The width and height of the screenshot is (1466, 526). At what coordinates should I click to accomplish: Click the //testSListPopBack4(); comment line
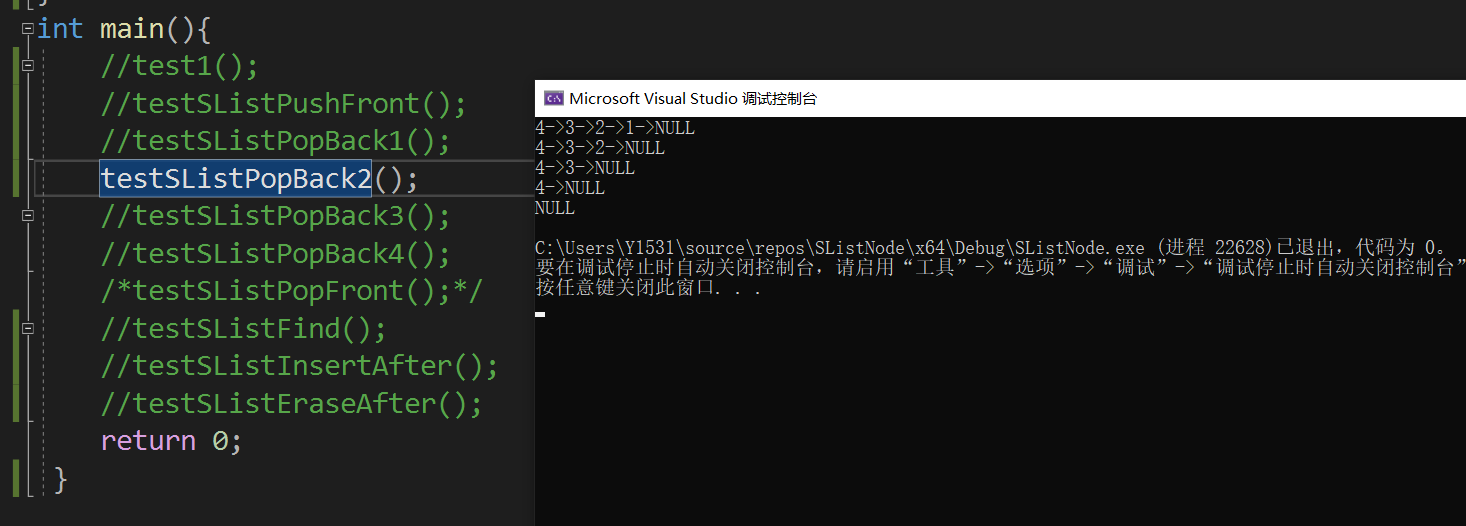(275, 254)
